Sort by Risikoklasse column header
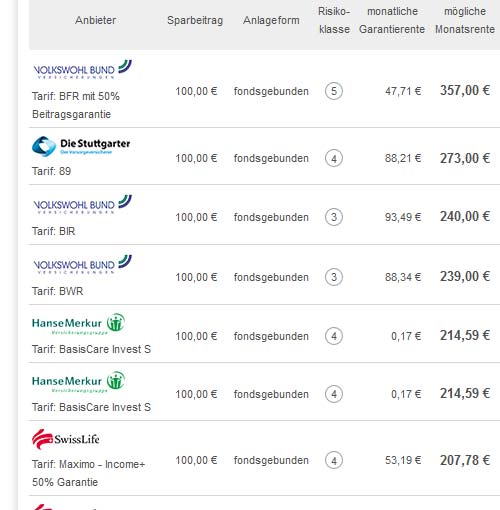Image resolution: width=500 pixels, height=510 pixels. tap(334, 20)
